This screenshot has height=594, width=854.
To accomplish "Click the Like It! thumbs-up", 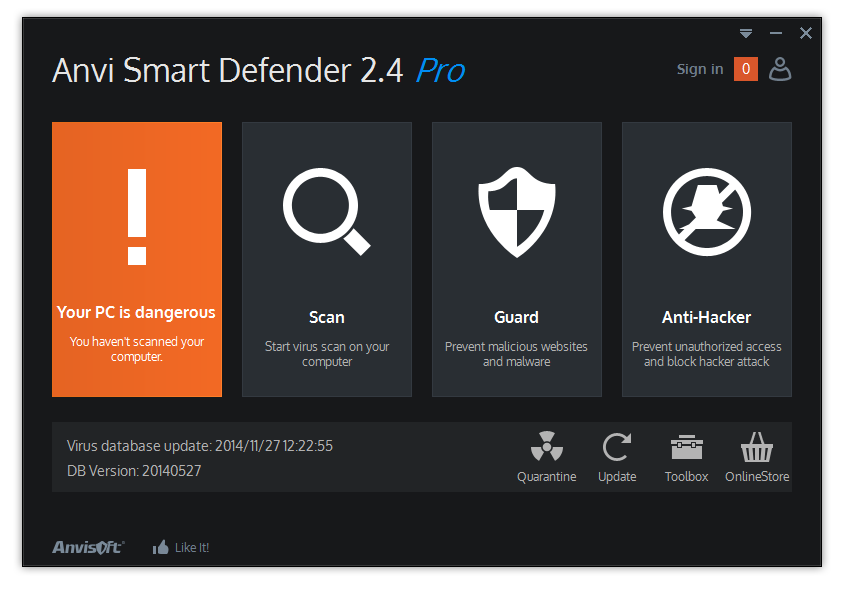I will coord(181,547).
